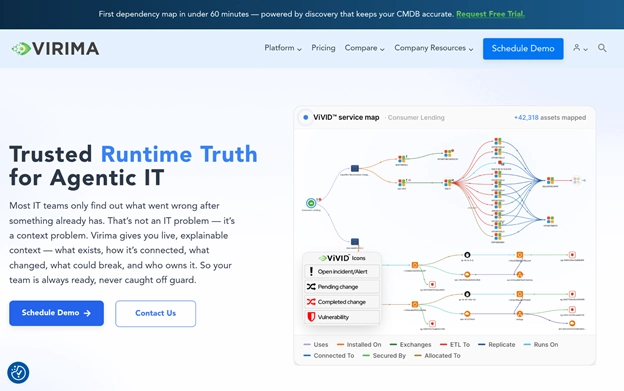
Task: Go to the Pricing page
Action: pyautogui.click(x=323, y=48)
